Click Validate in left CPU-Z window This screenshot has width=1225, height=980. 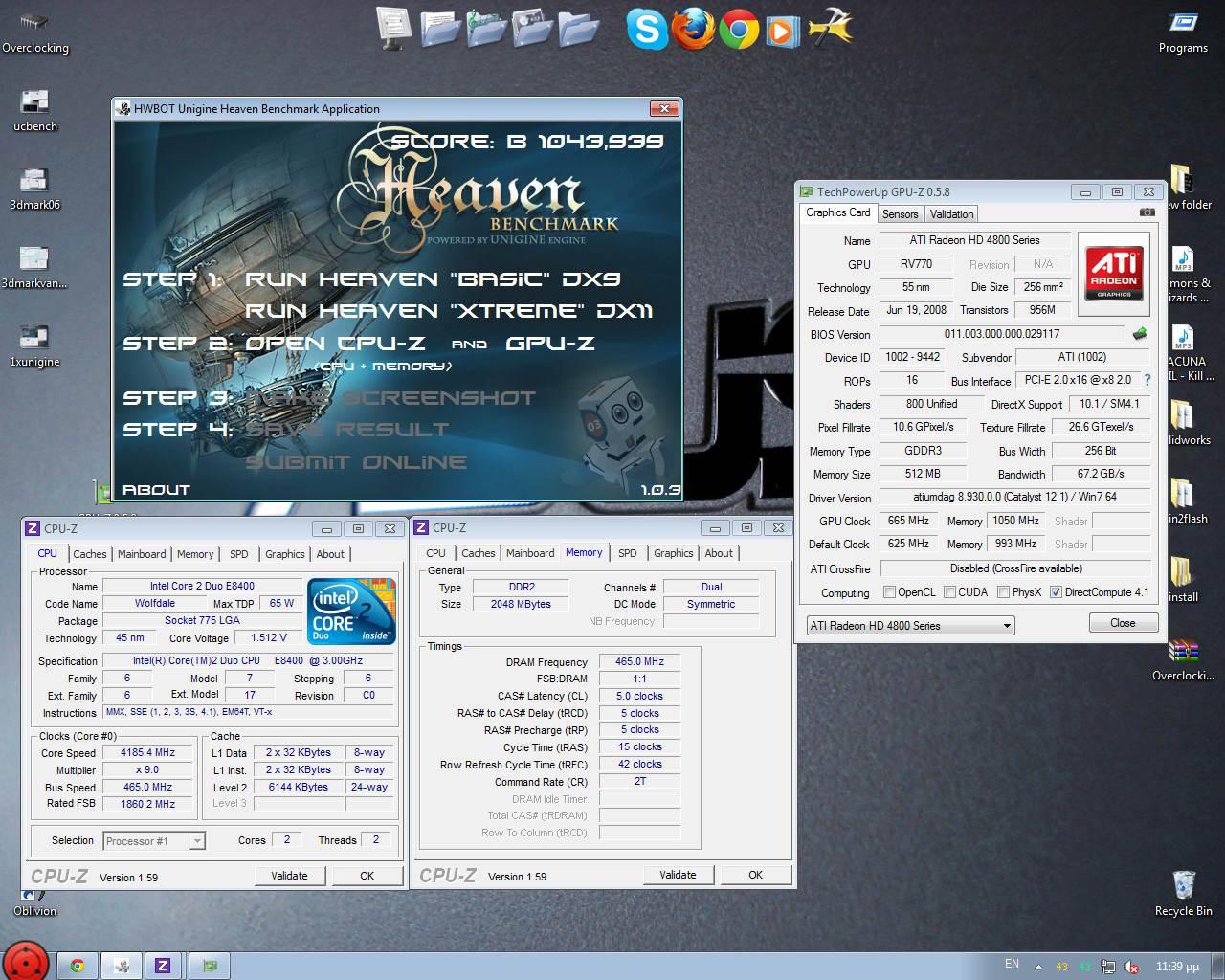tap(289, 876)
